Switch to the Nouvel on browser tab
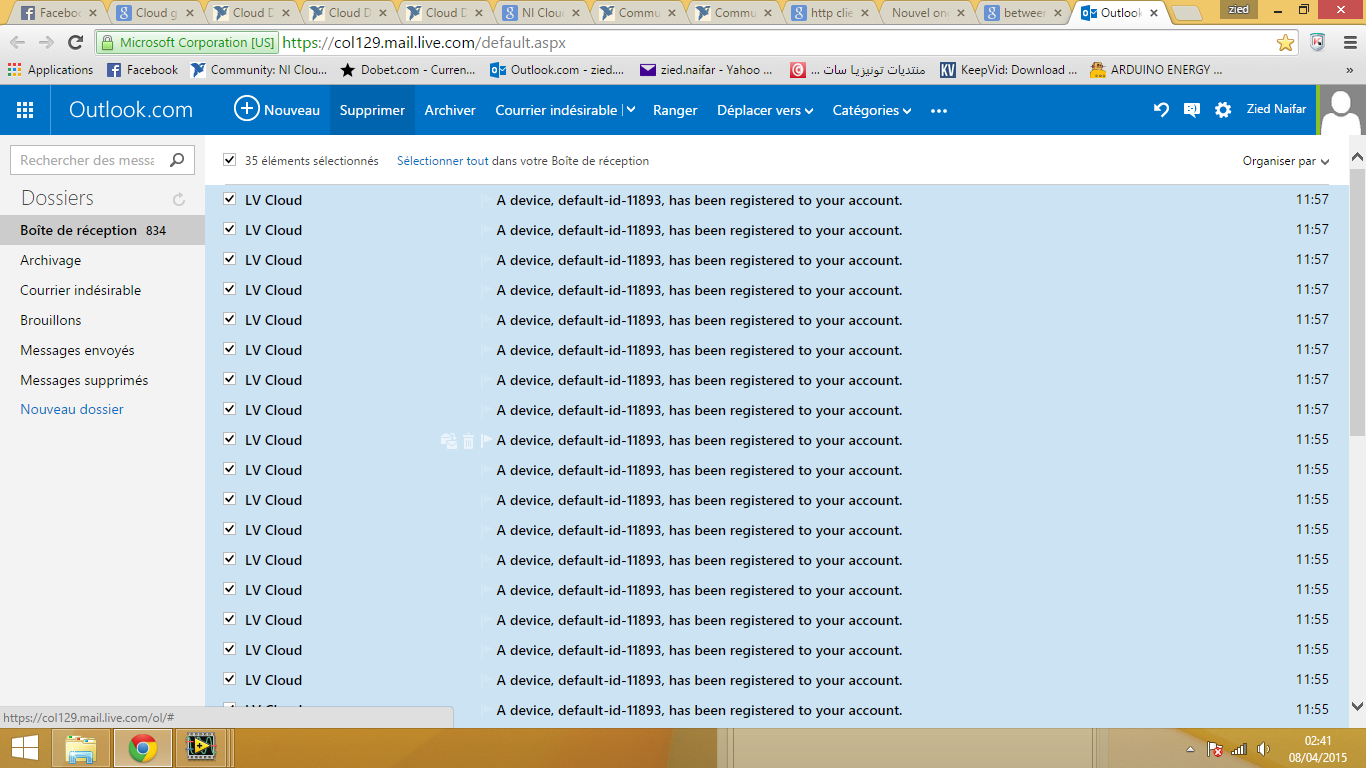1366x768 pixels. tap(927, 13)
